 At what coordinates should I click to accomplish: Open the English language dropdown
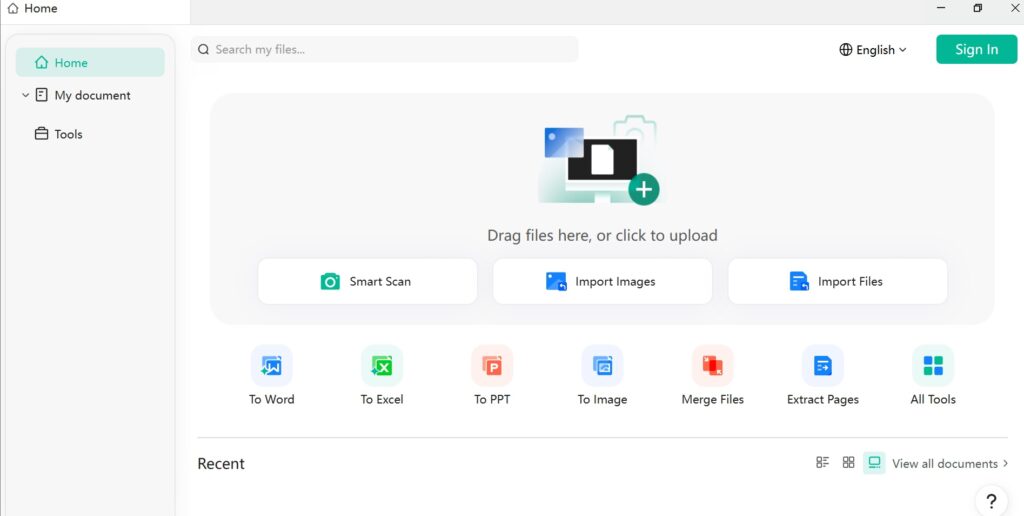873,50
